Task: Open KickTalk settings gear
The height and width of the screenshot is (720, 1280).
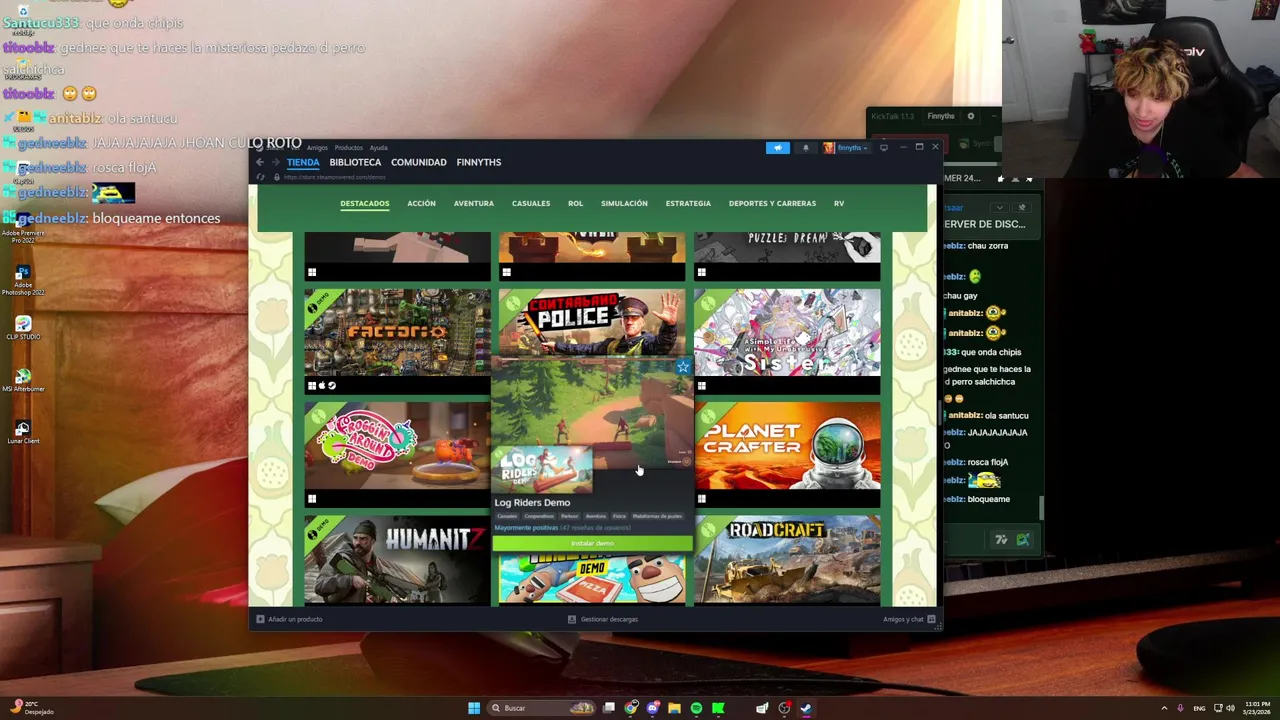Action: [970, 116]
